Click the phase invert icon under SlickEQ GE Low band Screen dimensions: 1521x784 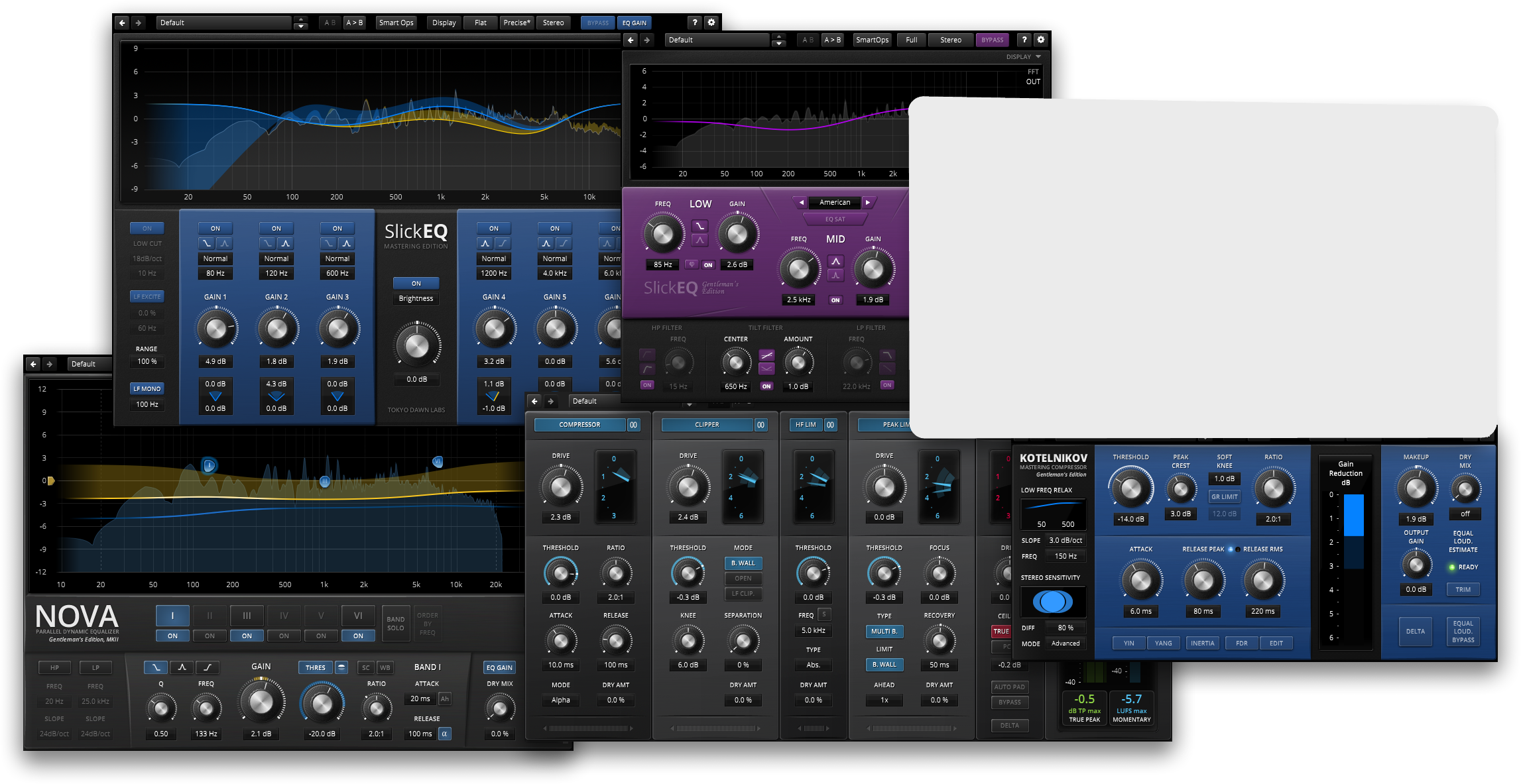(x=692, y=264)
